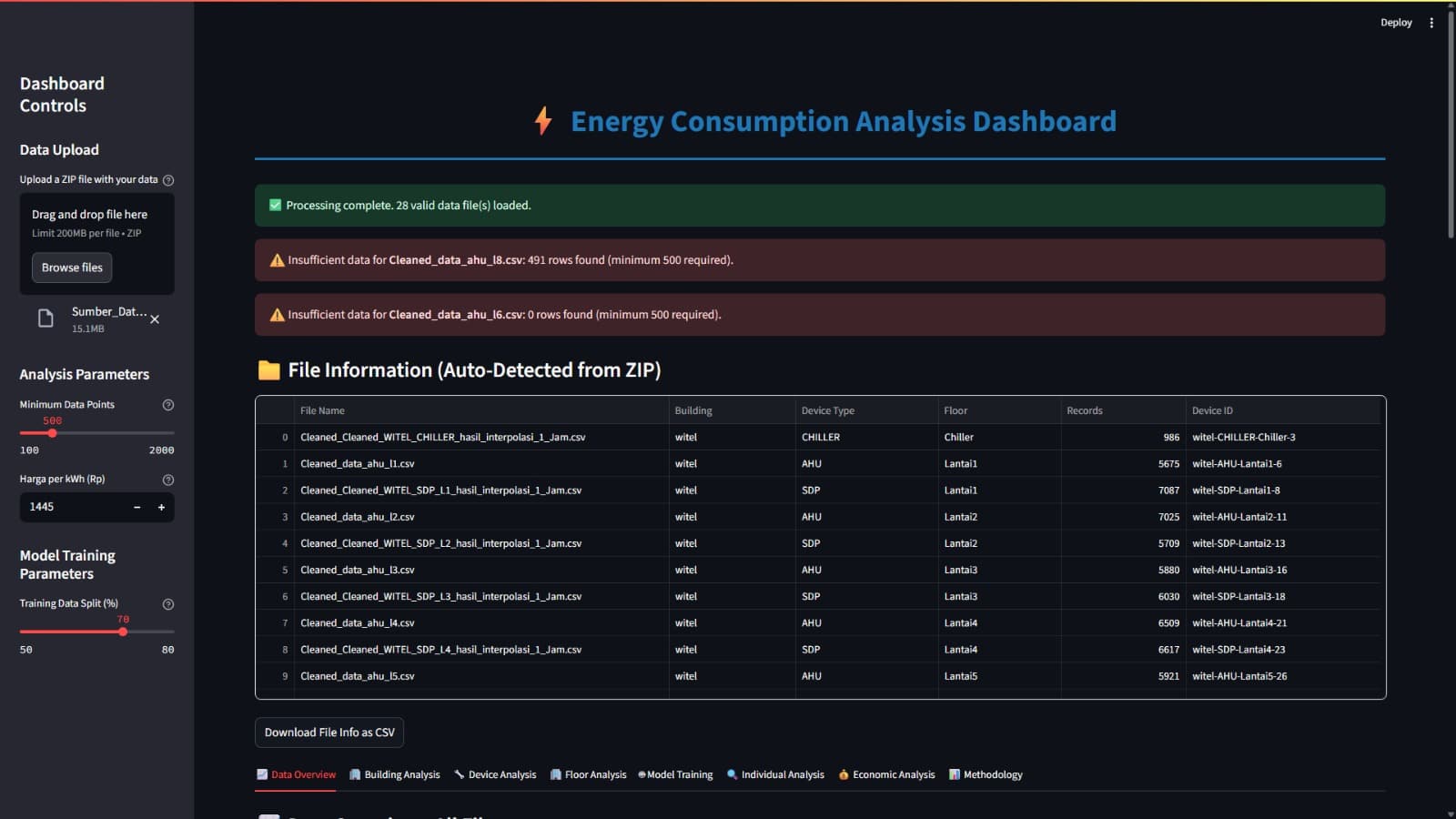The width and height of the screenshot is (1456, 819).
Task: Click the File Information section heading
Action: pyautogui.click(x=474, y=370)
